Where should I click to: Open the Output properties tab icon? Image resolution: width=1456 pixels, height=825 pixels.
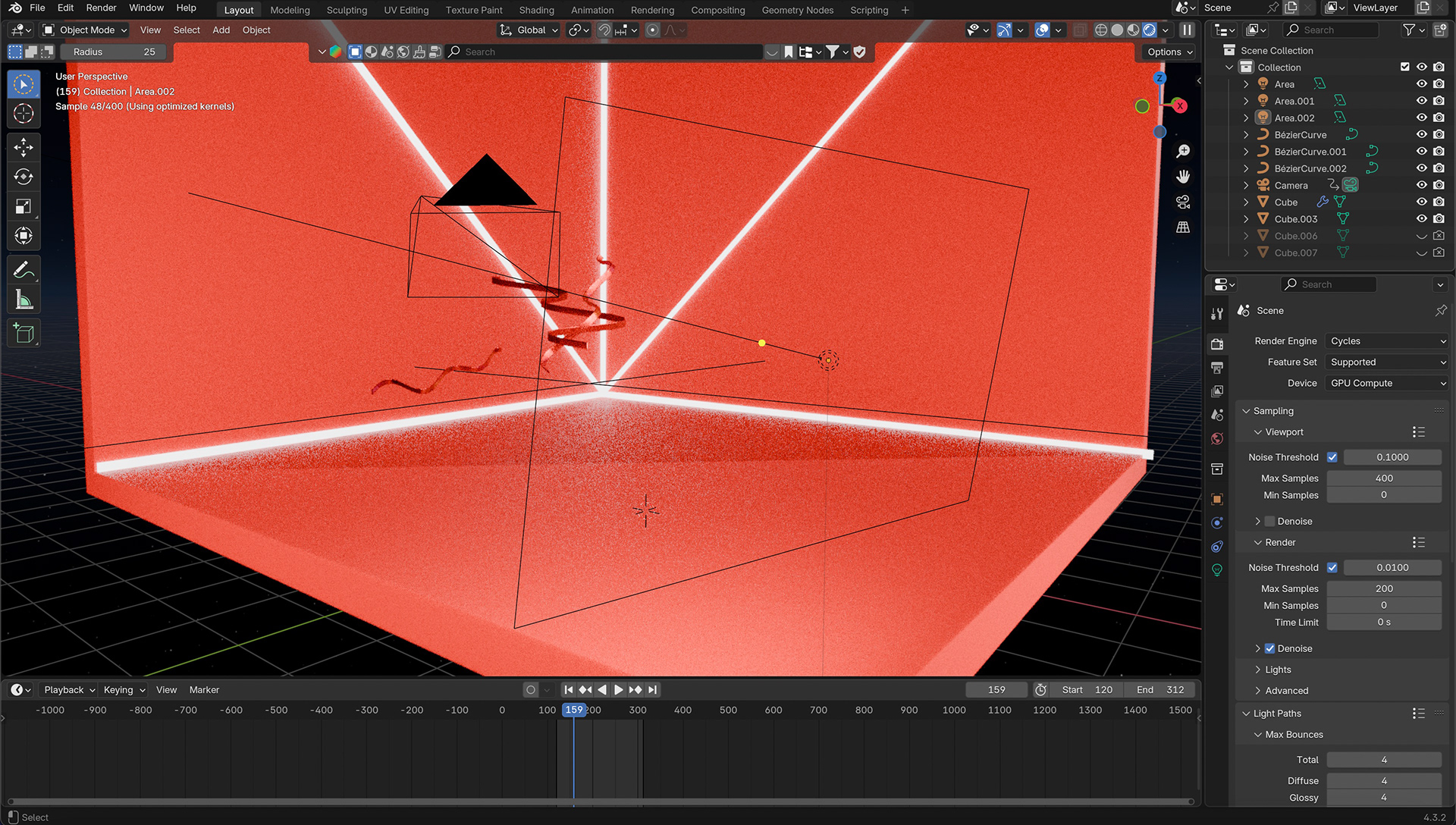(x=1217, y=368)
